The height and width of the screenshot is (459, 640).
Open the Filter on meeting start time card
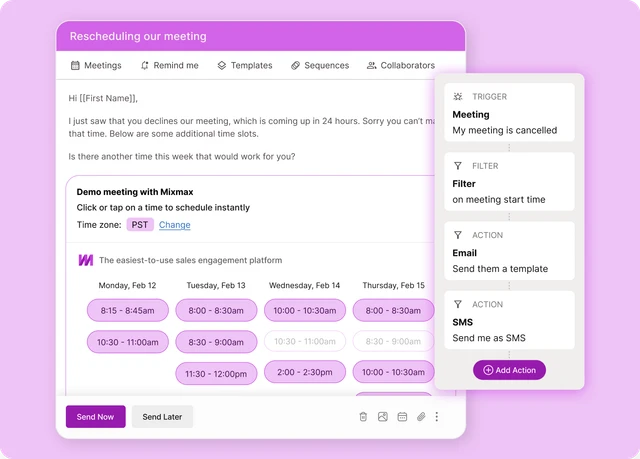(509, 182)
